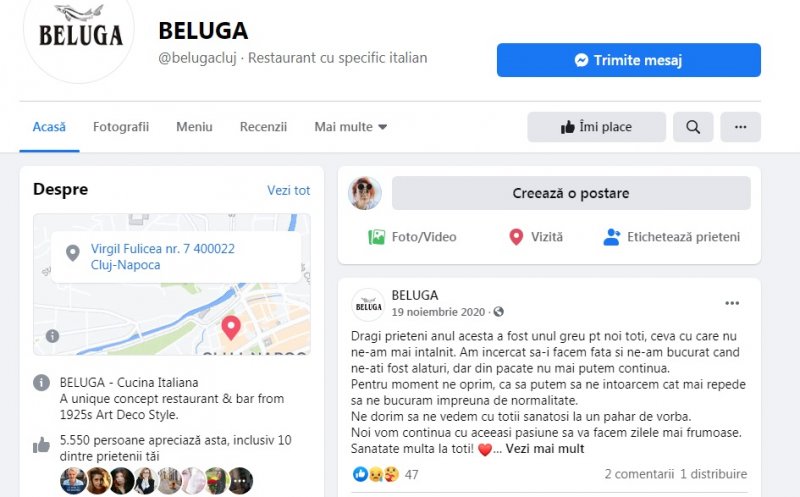Open the Vezi tot link in Despre
Screen dimensions: 800x497
point(288,190)
